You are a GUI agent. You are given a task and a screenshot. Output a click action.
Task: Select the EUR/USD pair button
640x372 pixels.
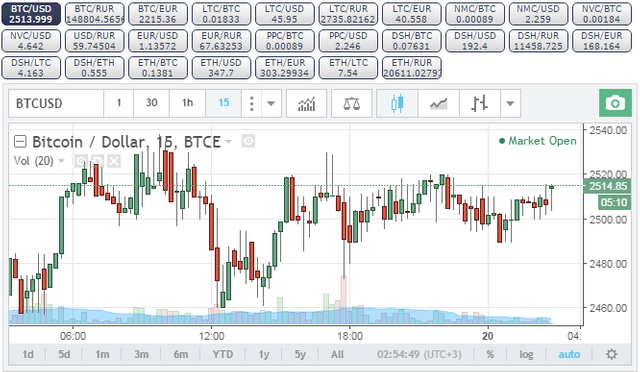pyautogui.click(x=158, y=41)
